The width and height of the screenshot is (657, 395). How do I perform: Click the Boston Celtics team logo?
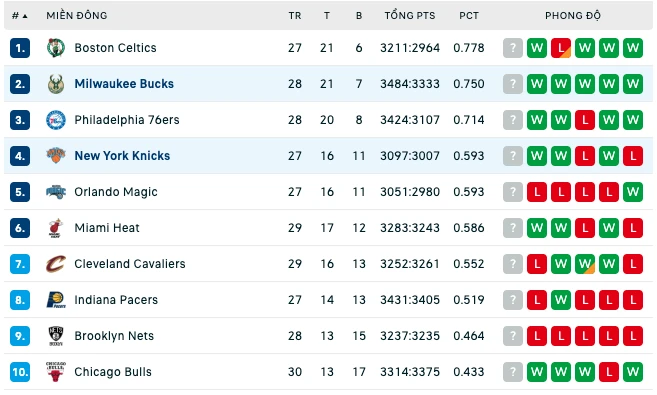coord(56,48)
